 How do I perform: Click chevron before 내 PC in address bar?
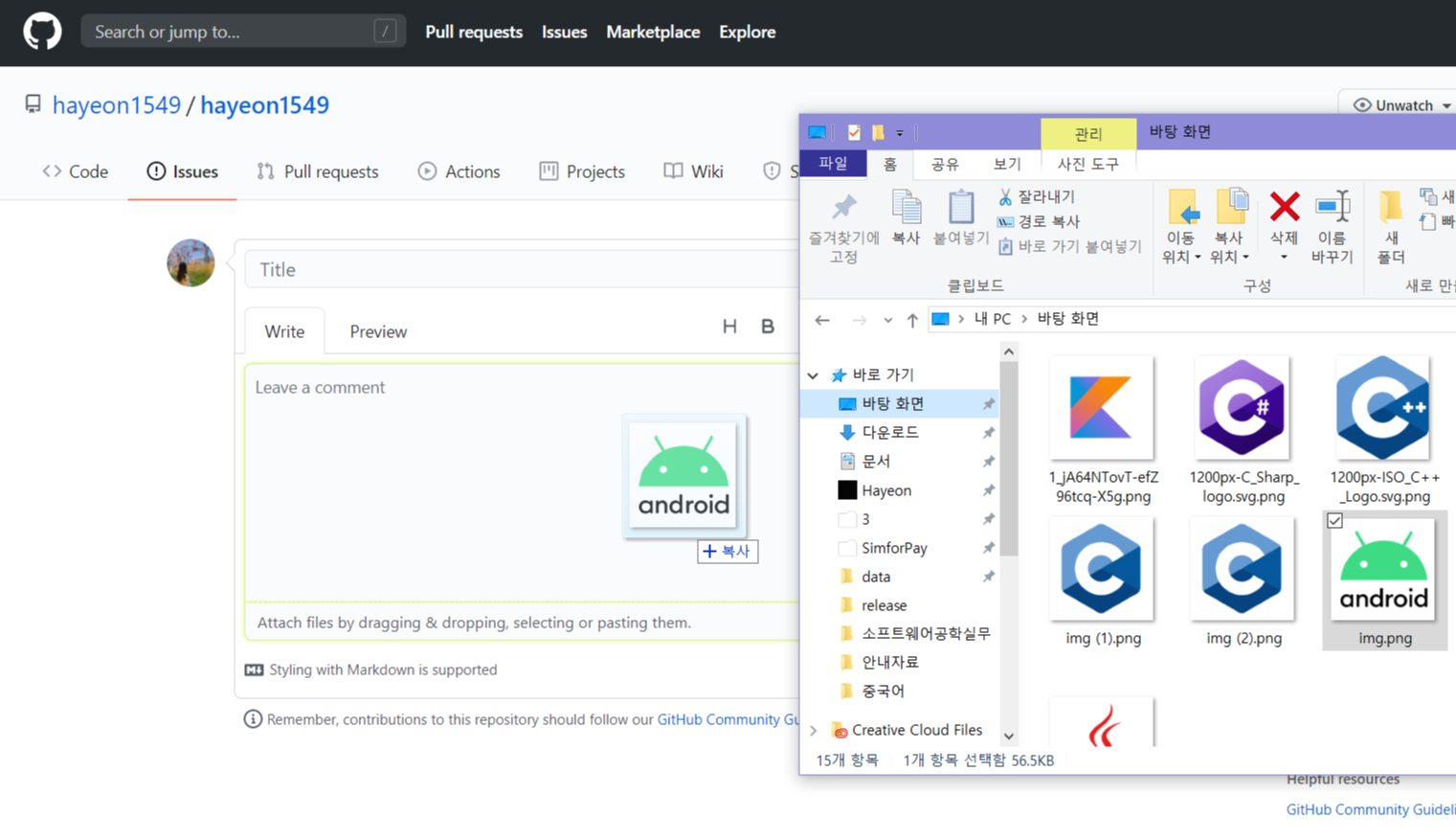click(961, 319)
